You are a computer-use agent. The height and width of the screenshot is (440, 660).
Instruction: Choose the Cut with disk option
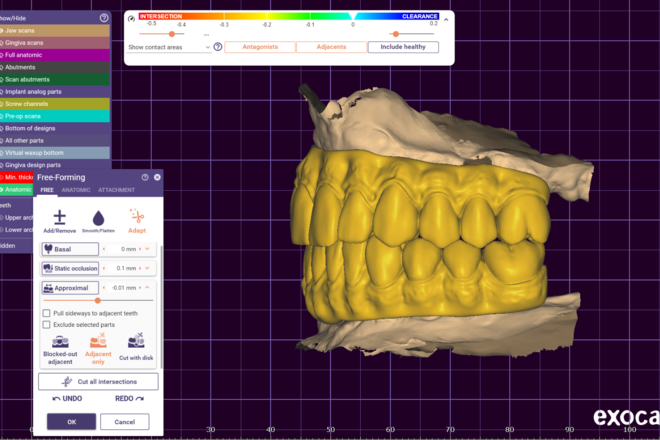click(x=136, y=348)
